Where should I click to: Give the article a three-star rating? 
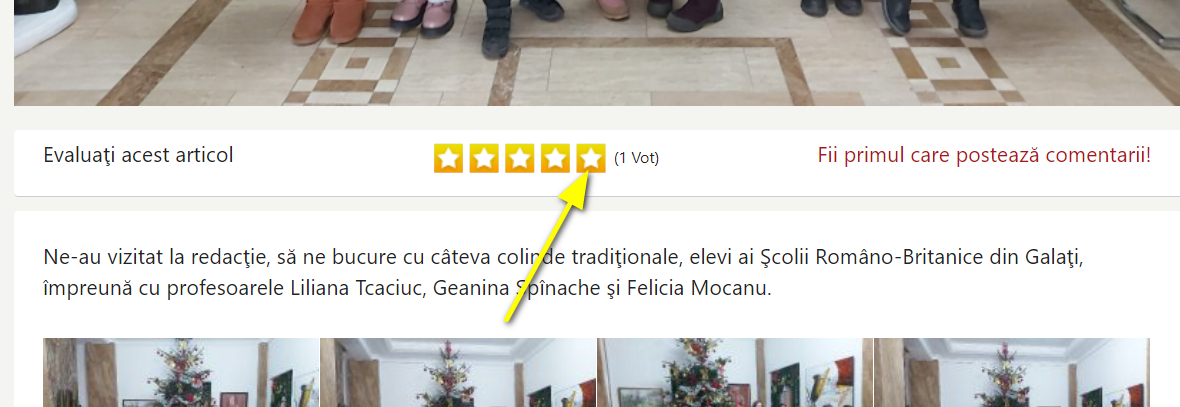(519, 158)
